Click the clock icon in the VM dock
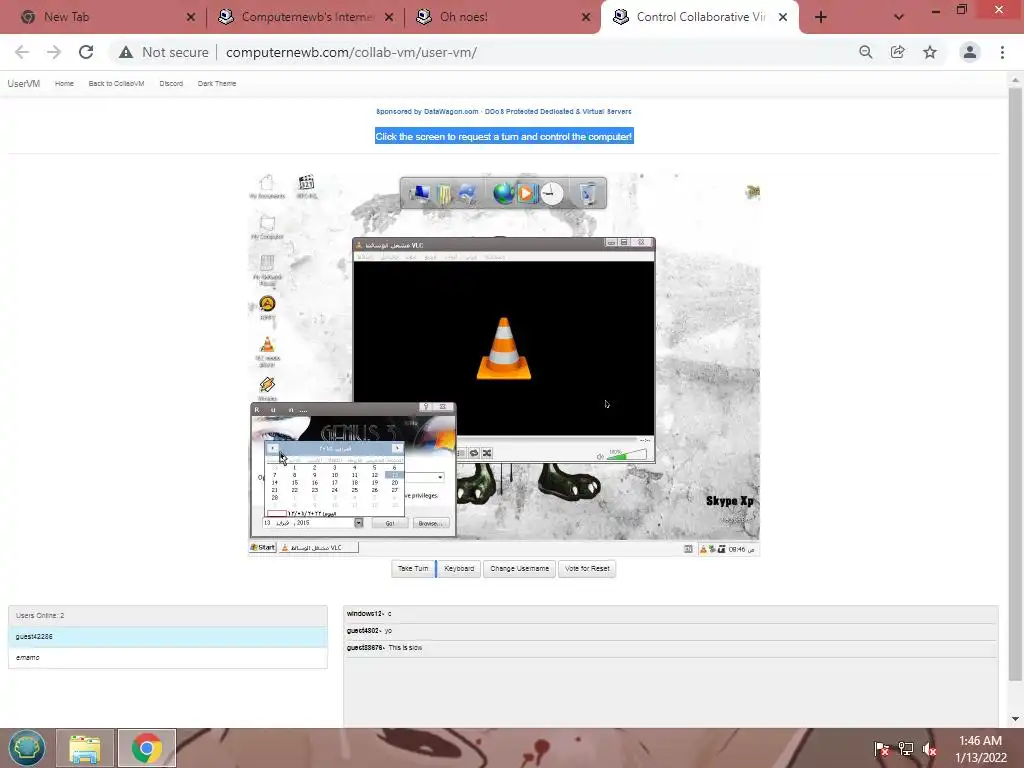 pos(552,193)
